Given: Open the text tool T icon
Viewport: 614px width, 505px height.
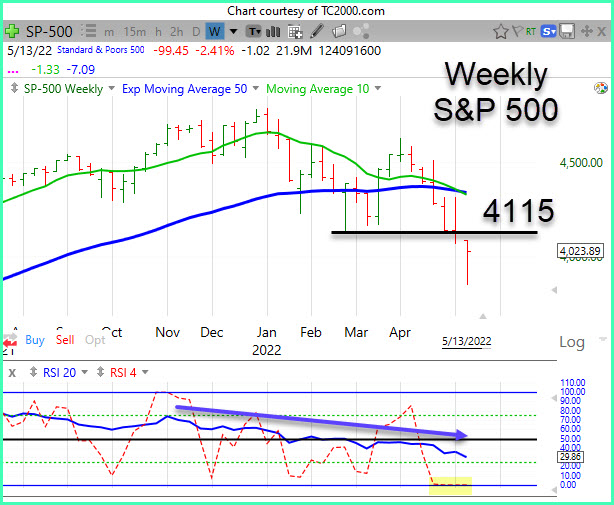Looking at the screenshot, I should click(253, 31).
